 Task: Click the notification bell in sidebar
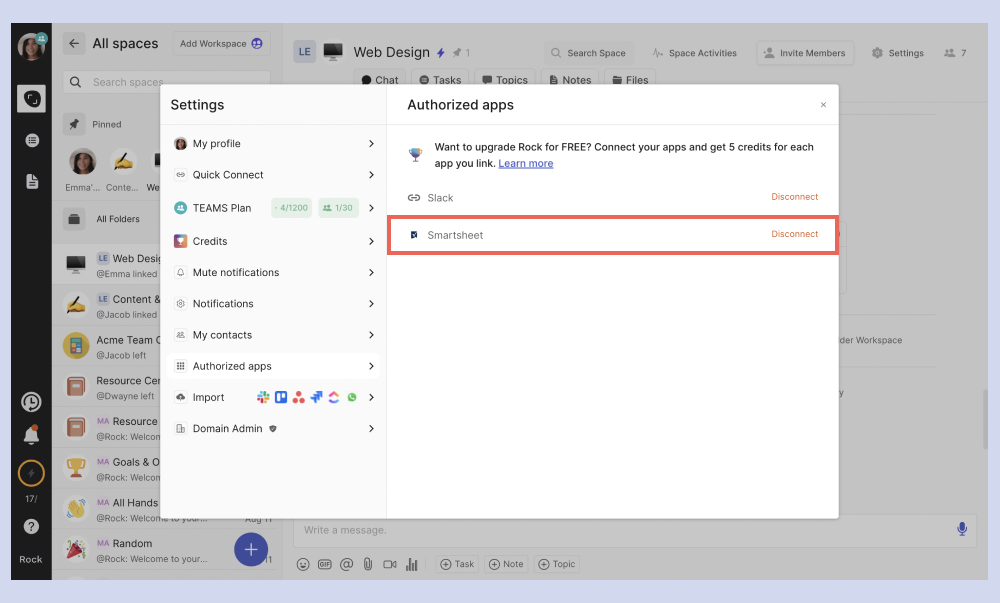pyautogui.click(x=31, y=435)
